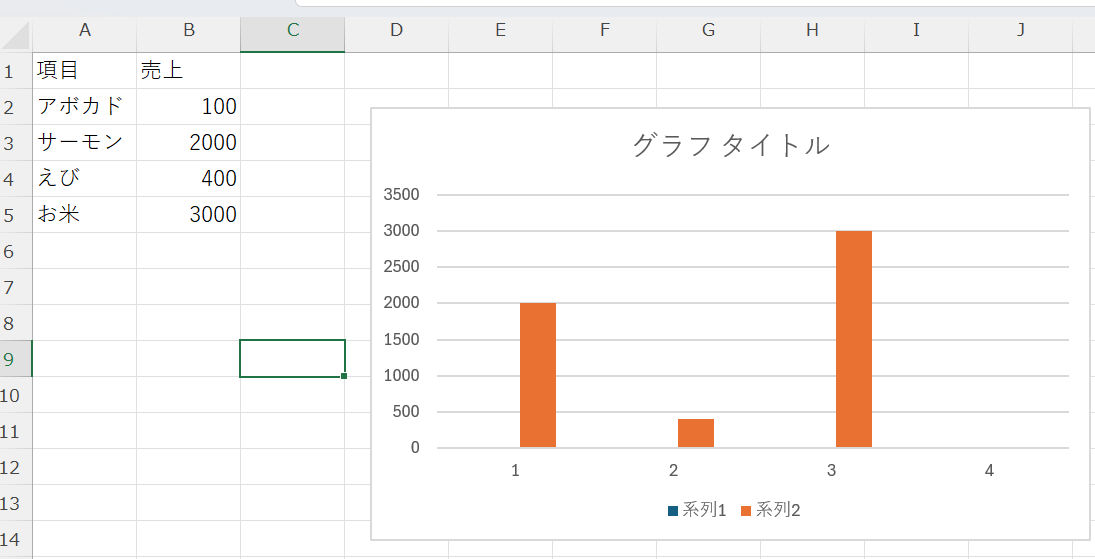Click column J header

(1020, 30)
